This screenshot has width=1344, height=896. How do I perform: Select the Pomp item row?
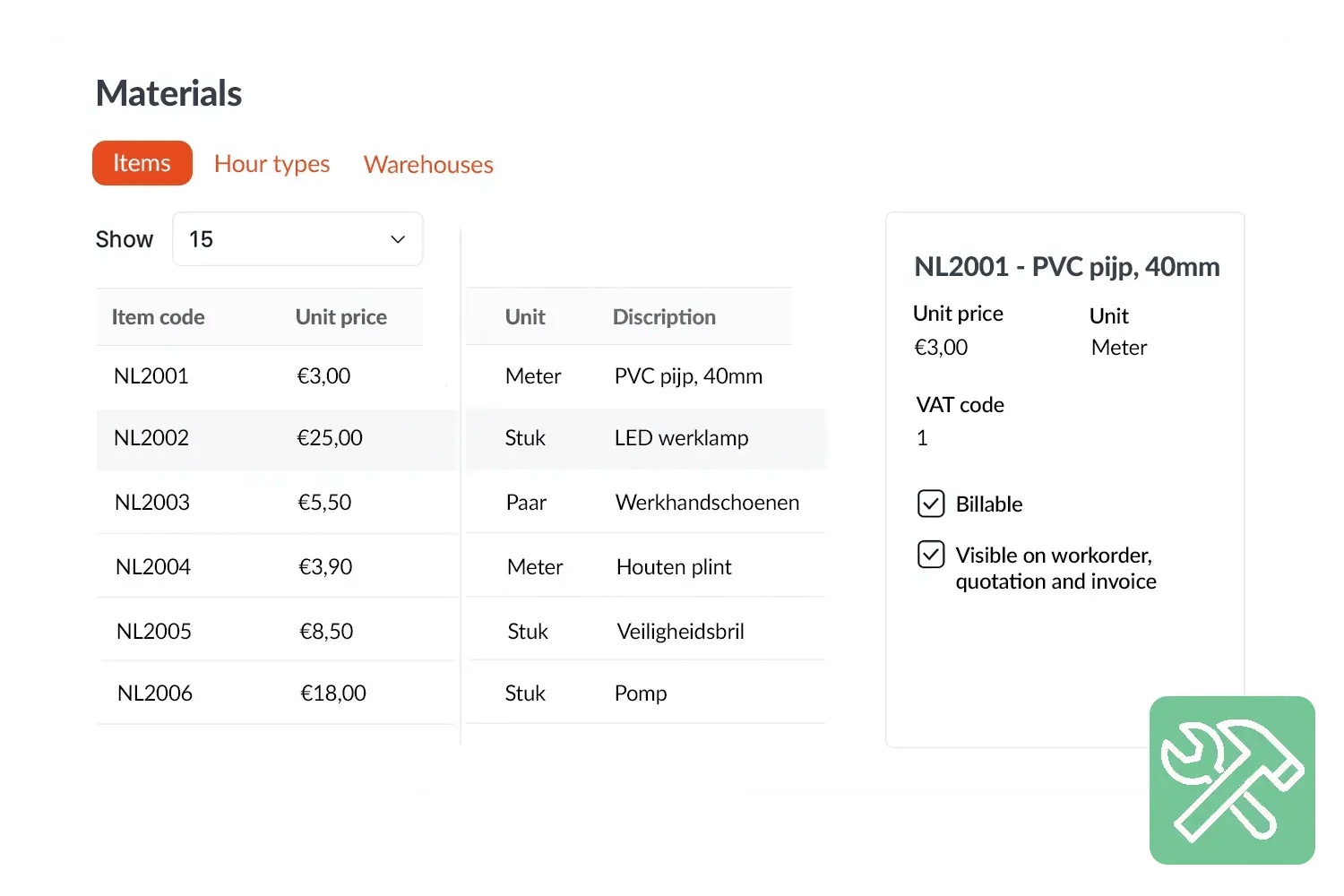tap(641, 694)
